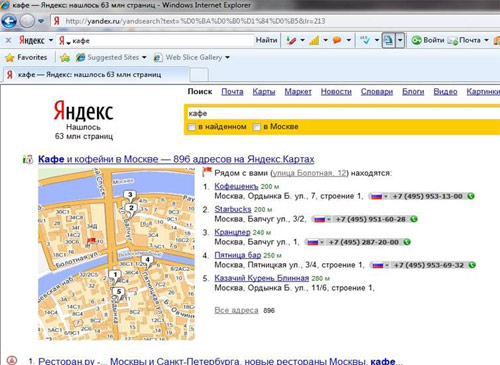Click the toolbar search field containing кафе
The width and height of the screenshot is (500, 365).
[155, 41]
